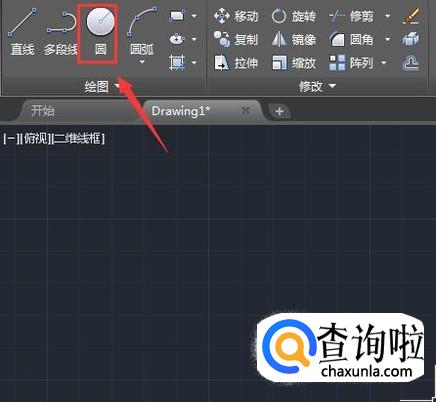Use the Mirror (镜像) tool
Screen dimensions: 436x402
(x=294, y=40)
